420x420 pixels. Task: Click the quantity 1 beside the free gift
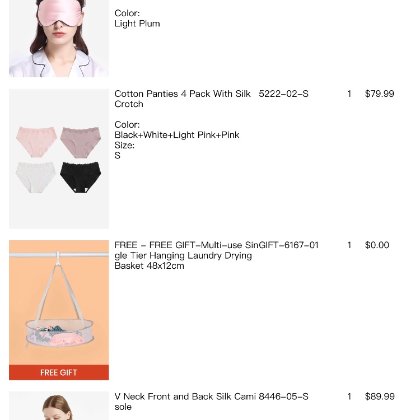pyautogui.click(x=349, y=245)
